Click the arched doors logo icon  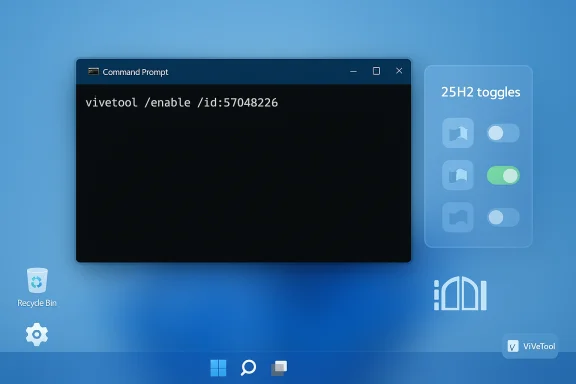[460, 293]
